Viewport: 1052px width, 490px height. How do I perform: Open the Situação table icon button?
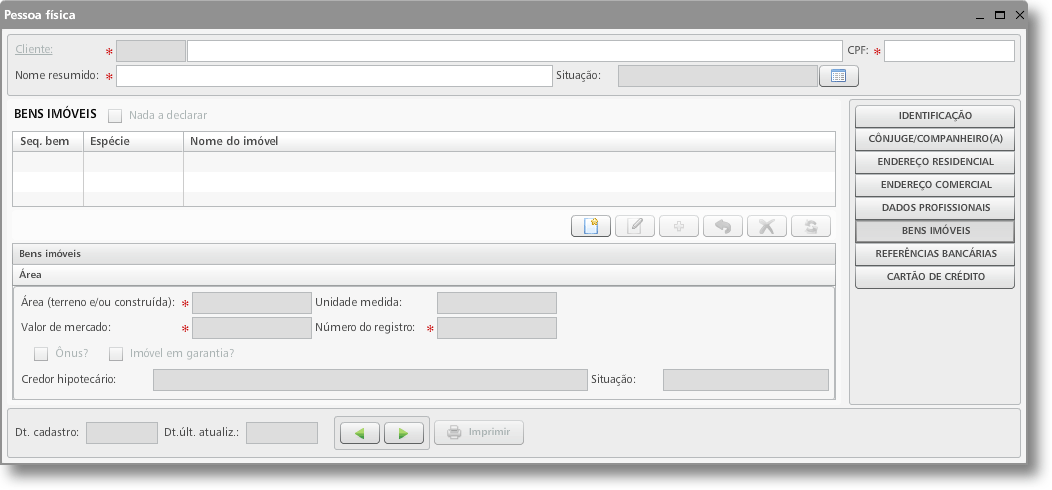[839, 76]
